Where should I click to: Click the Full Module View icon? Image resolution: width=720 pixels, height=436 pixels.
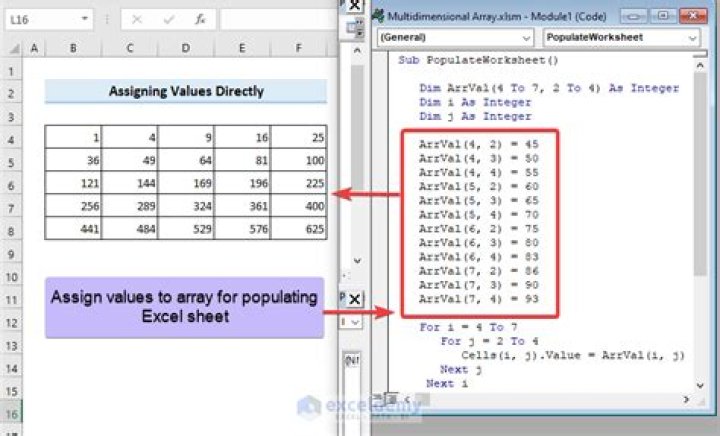click(x=392, y=397)
